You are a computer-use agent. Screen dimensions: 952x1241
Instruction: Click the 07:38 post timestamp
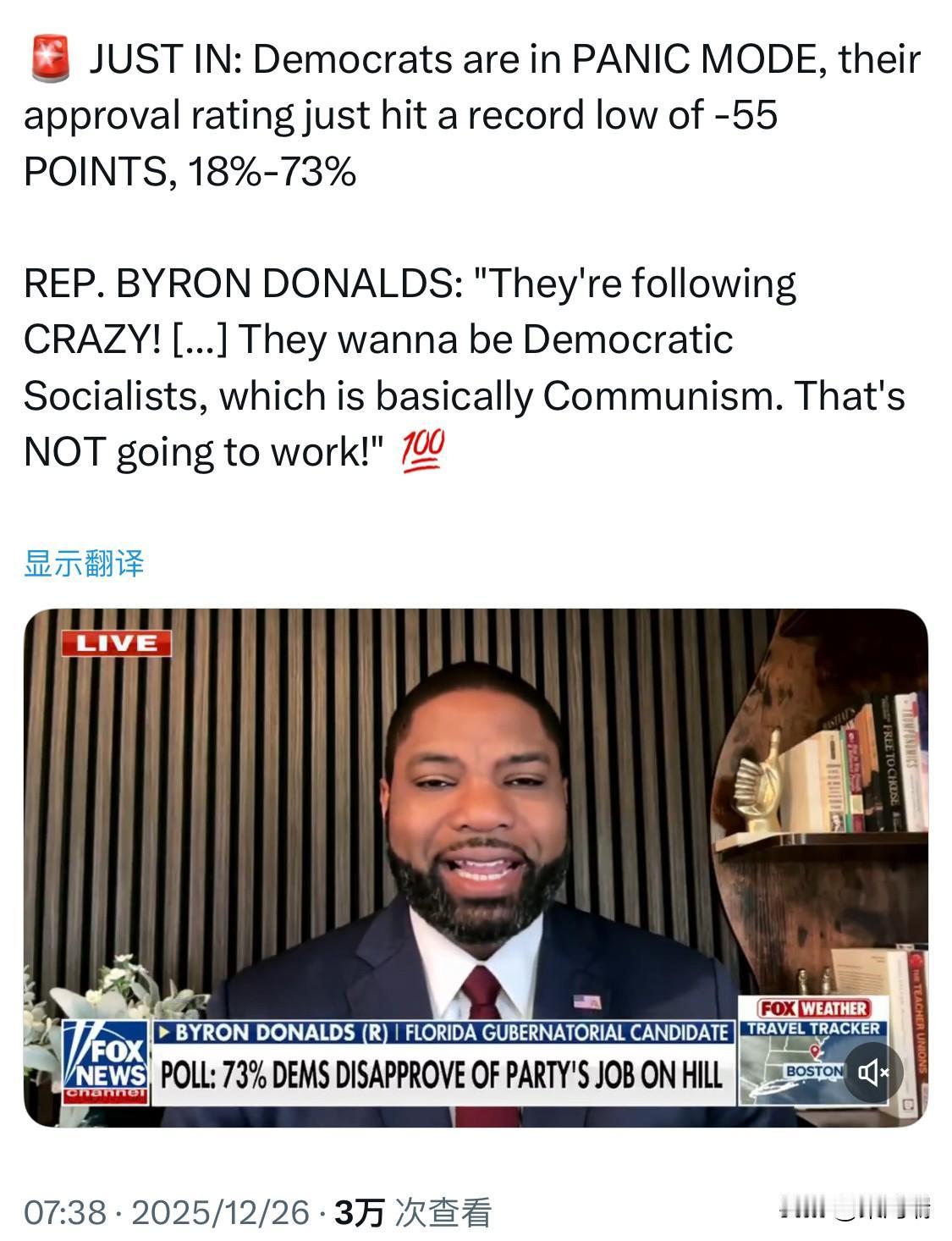point(64,1212)
